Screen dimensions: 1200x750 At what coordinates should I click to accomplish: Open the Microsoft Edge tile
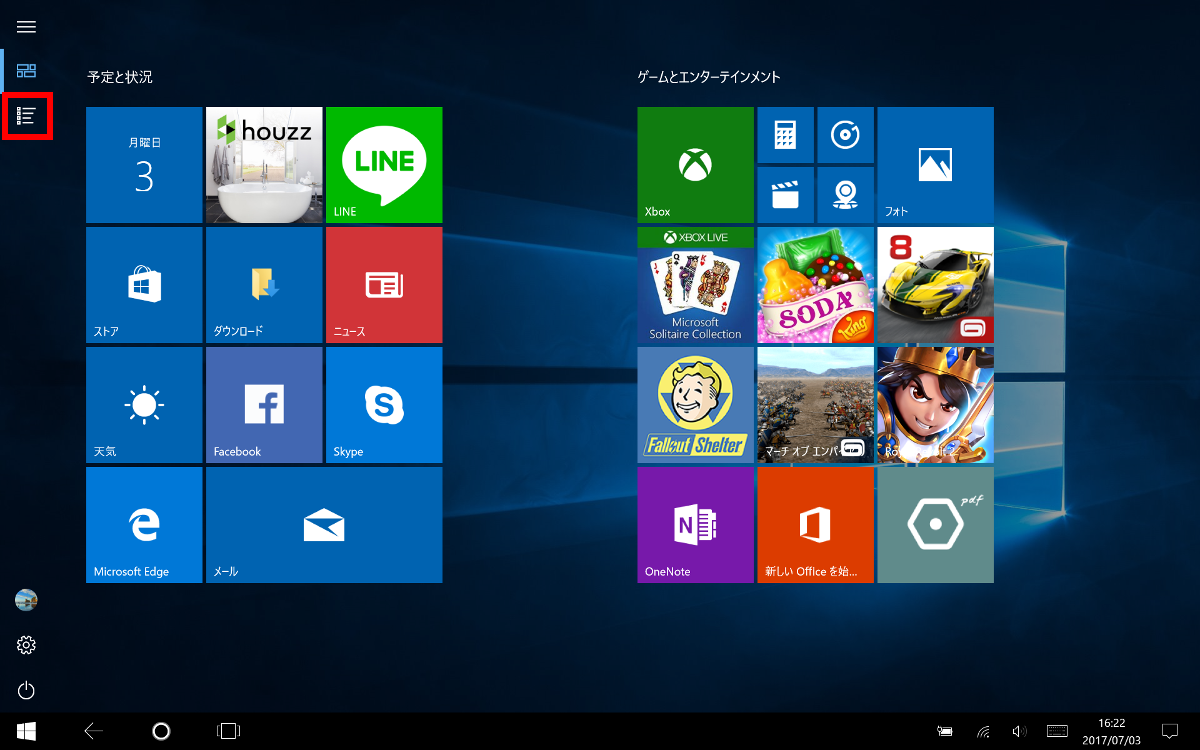click(x=144, y=525)
